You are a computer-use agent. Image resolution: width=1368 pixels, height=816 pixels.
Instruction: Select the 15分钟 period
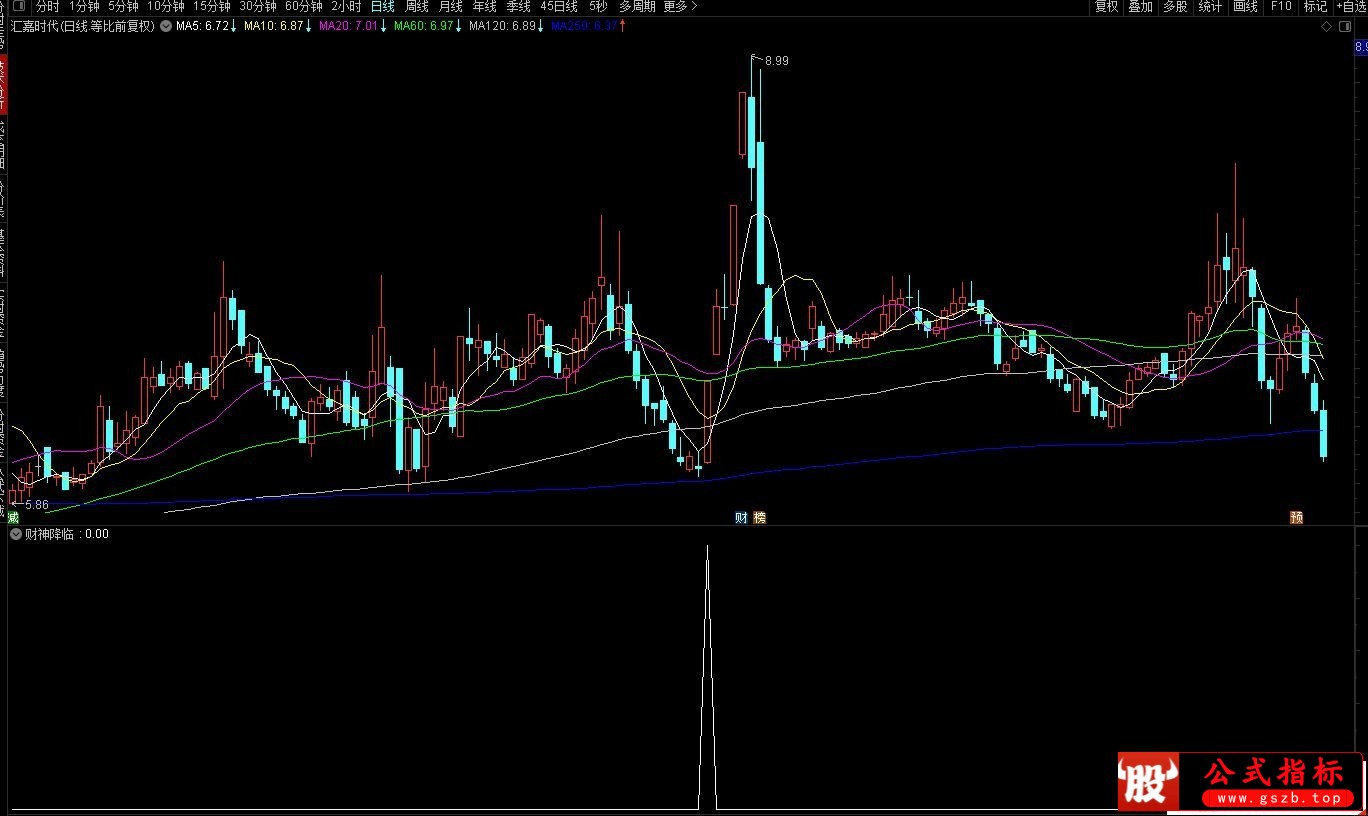coord(212,6)
